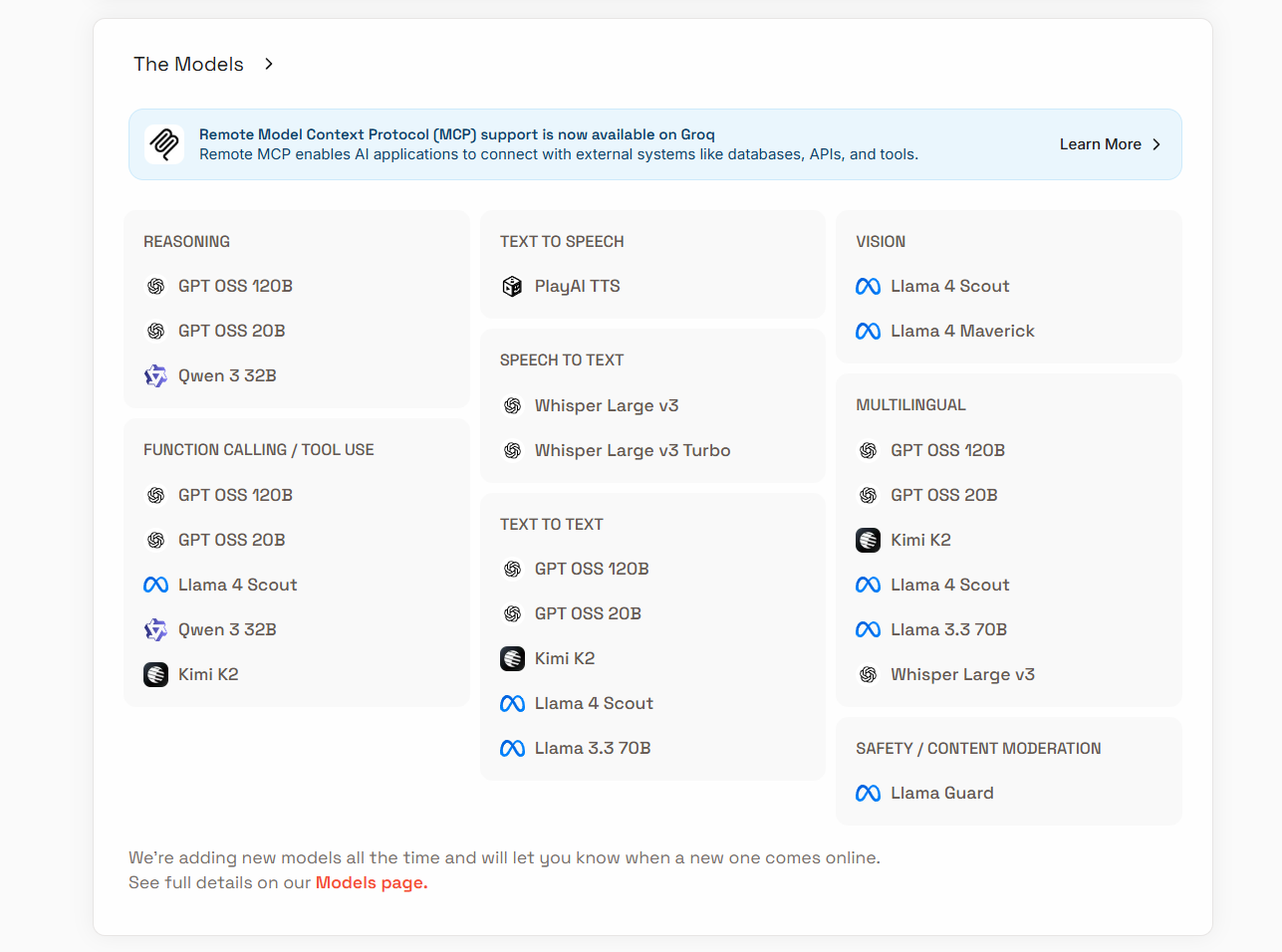Image resolution: width=1282 pixels, height=952 pixels.
Task: Click the VISION category heading
Action: (881, 242)
